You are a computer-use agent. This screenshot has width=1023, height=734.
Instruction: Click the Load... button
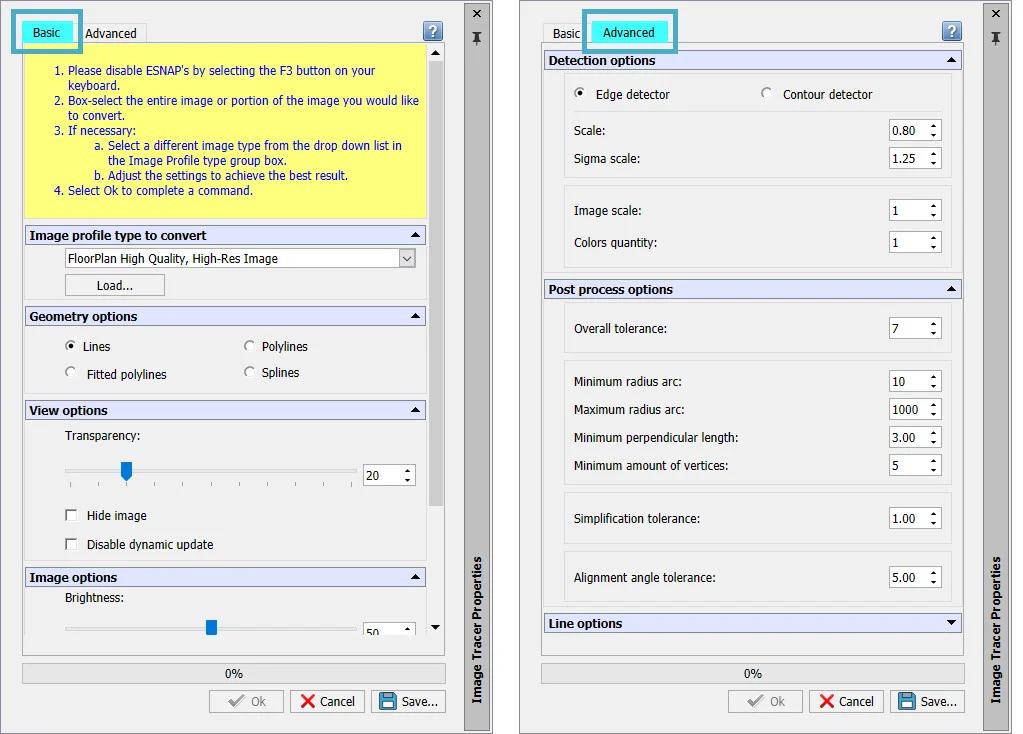point(115,286)
